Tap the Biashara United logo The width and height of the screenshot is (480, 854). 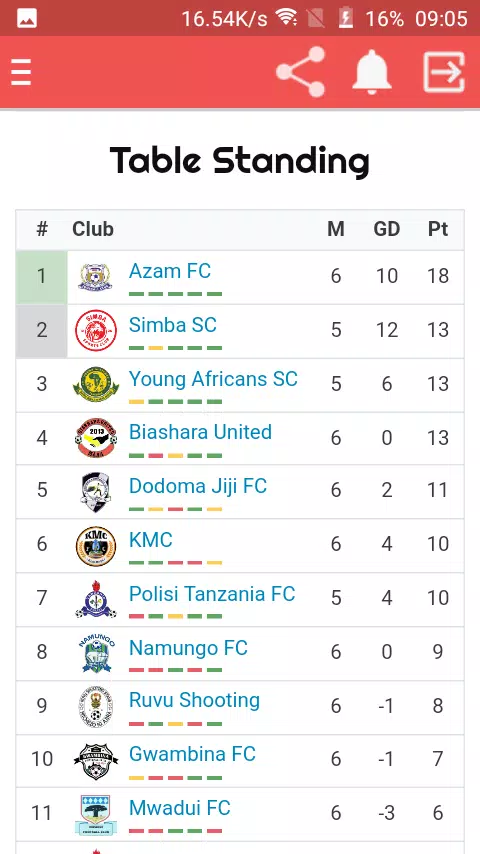pos(96,438)
